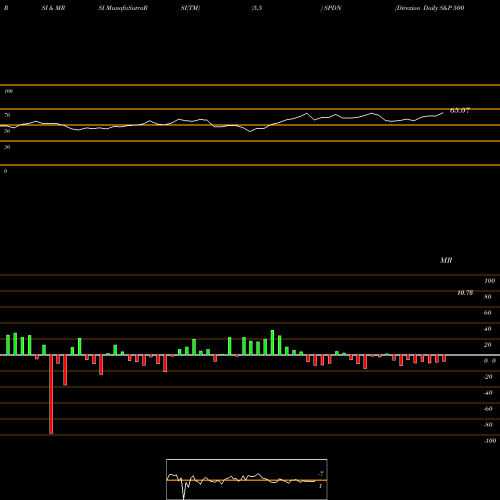Select the tallest red histogram bar
Image resolution: width=500 pixels, height=500 pixels.
pos(51,394)
